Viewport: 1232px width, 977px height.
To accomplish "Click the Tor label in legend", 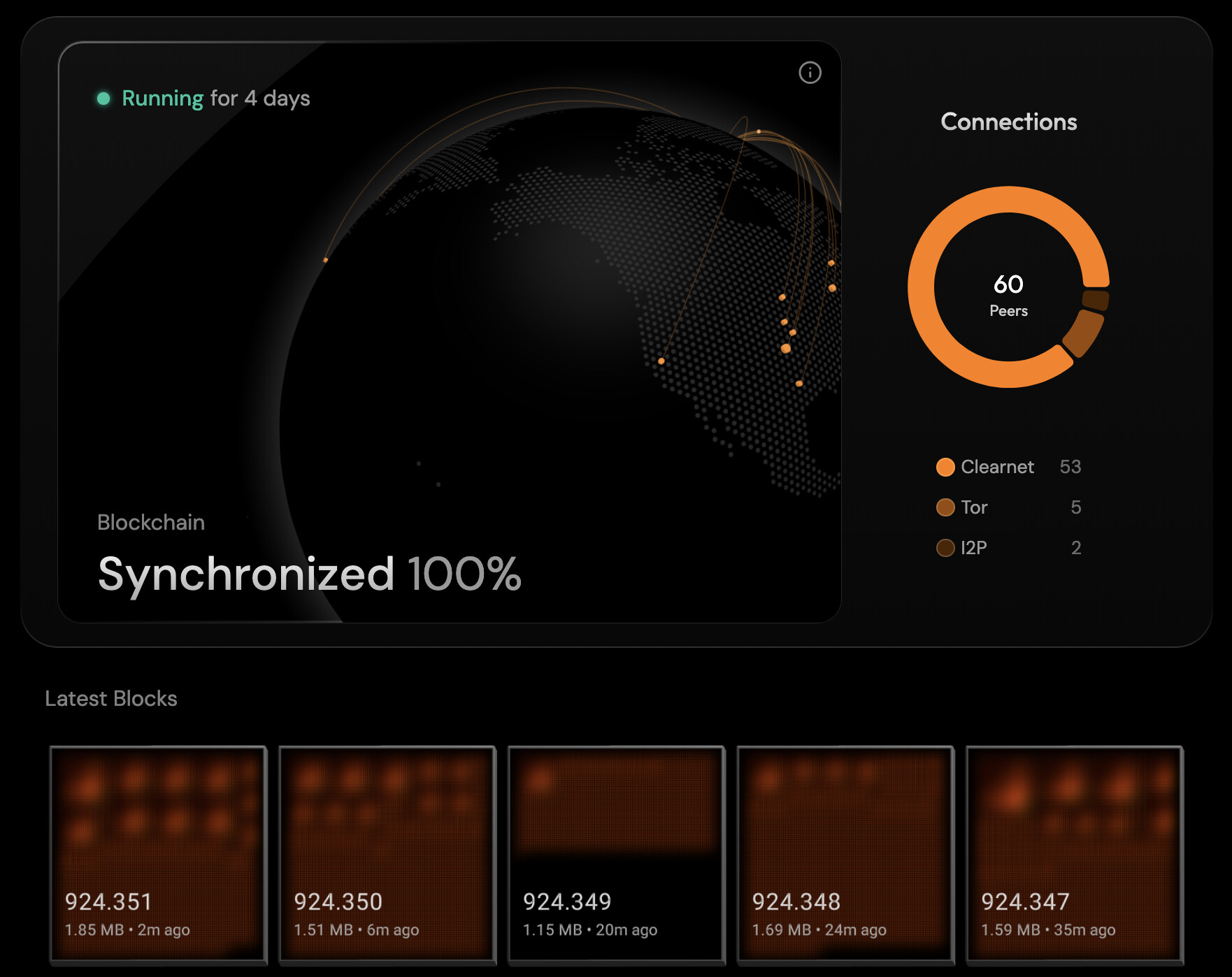I will [974, 507].
